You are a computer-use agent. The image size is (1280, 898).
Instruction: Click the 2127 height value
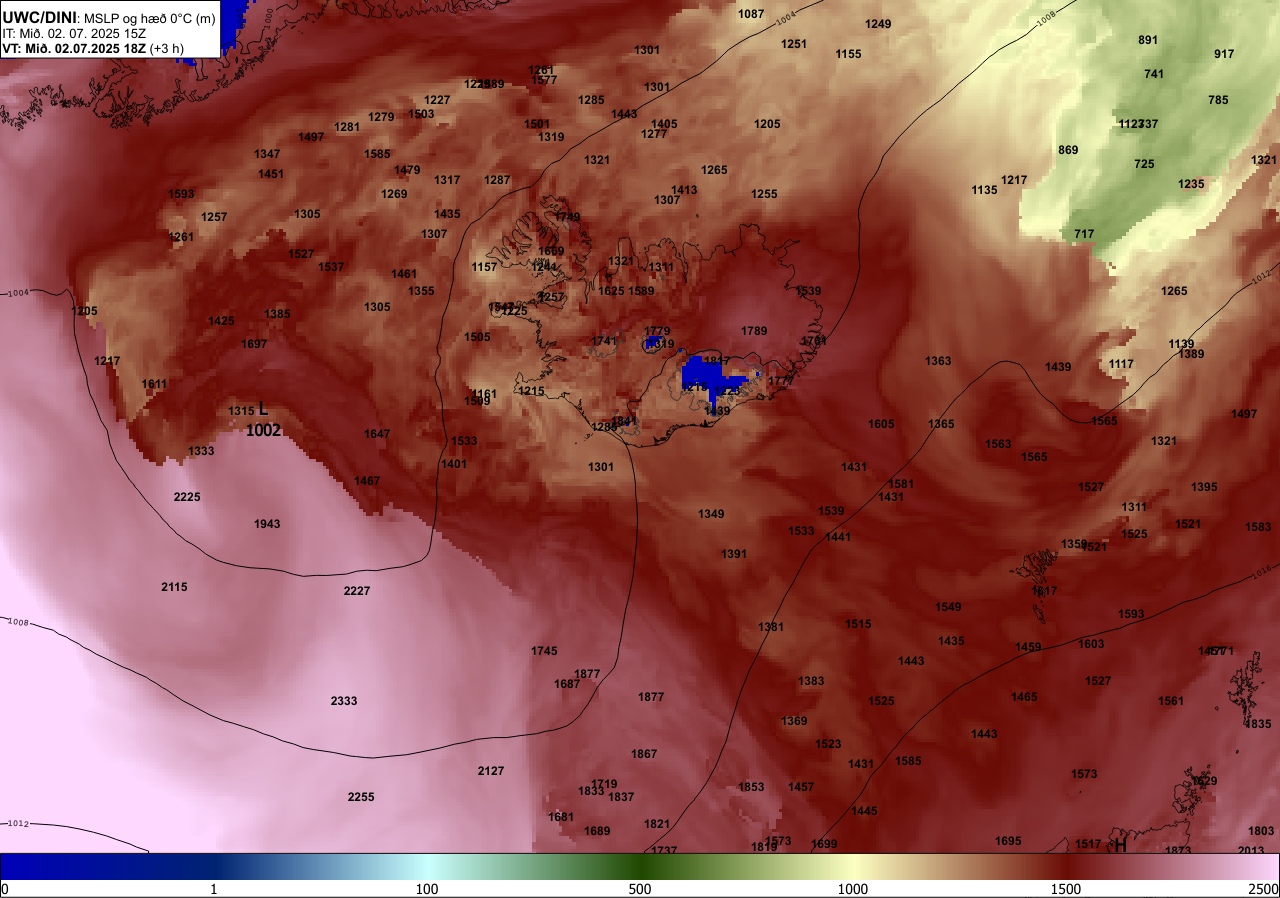491,771
